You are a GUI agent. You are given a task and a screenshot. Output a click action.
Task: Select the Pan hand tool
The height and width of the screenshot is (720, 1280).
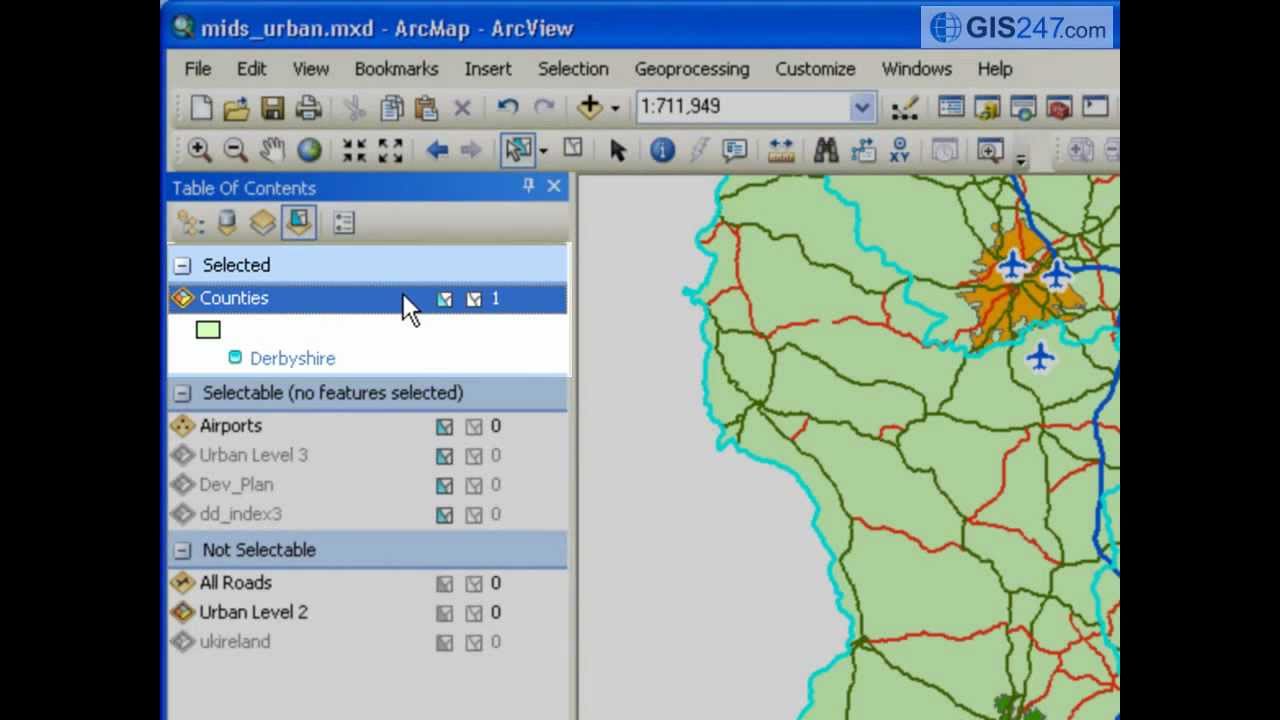(x=272, y=150)
